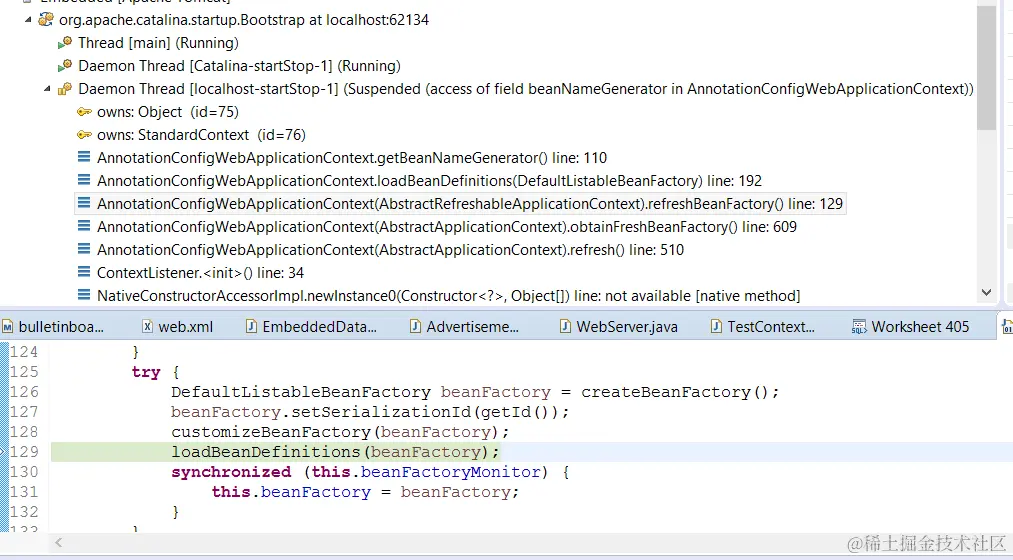Select frame refreshBeanFactory() line: 129

click(x=470, y=204)
